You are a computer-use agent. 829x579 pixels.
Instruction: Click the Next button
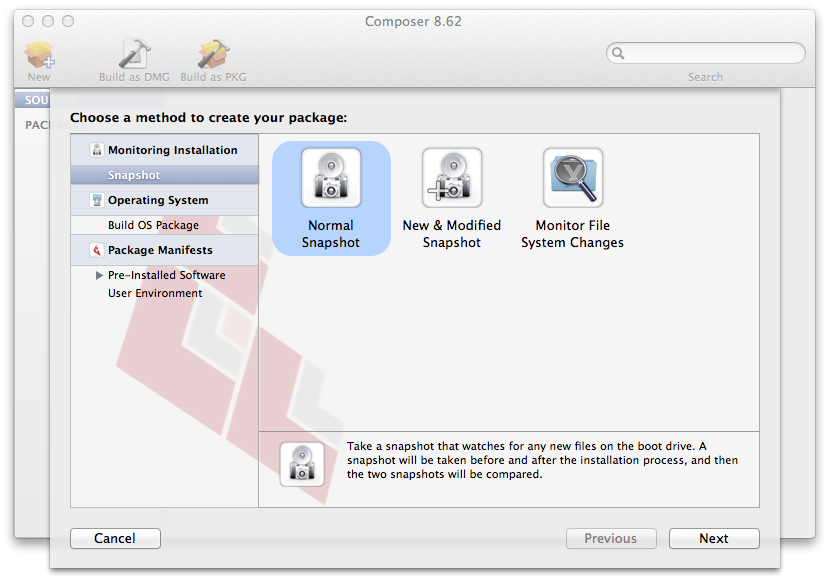point(714,538)
